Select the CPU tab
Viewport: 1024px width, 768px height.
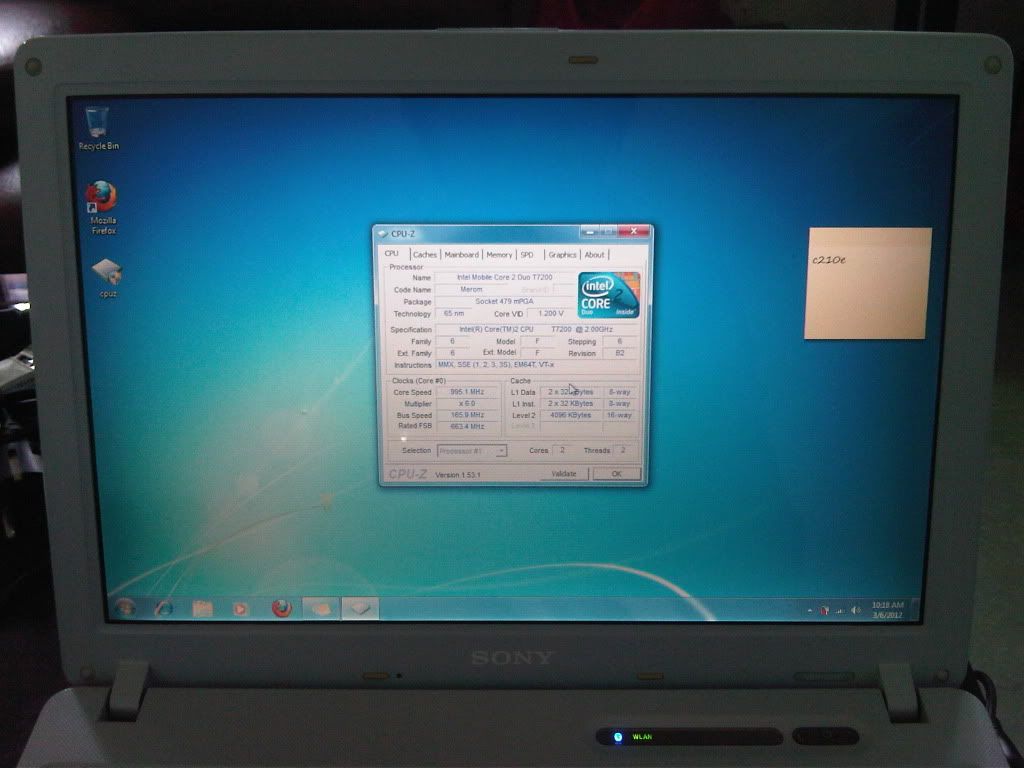391,253
